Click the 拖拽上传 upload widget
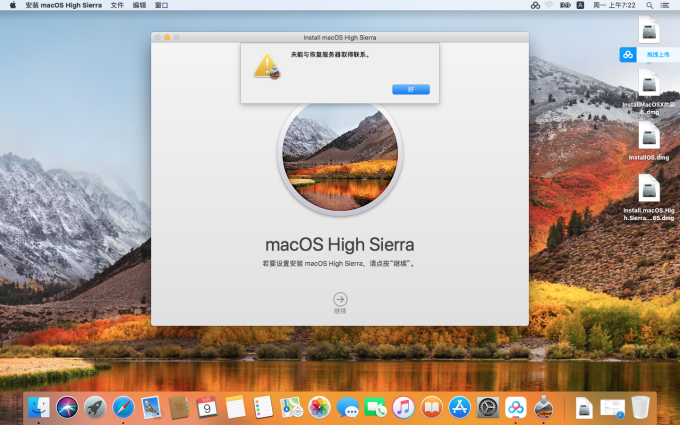680x425 pixels. pos(649,55)
